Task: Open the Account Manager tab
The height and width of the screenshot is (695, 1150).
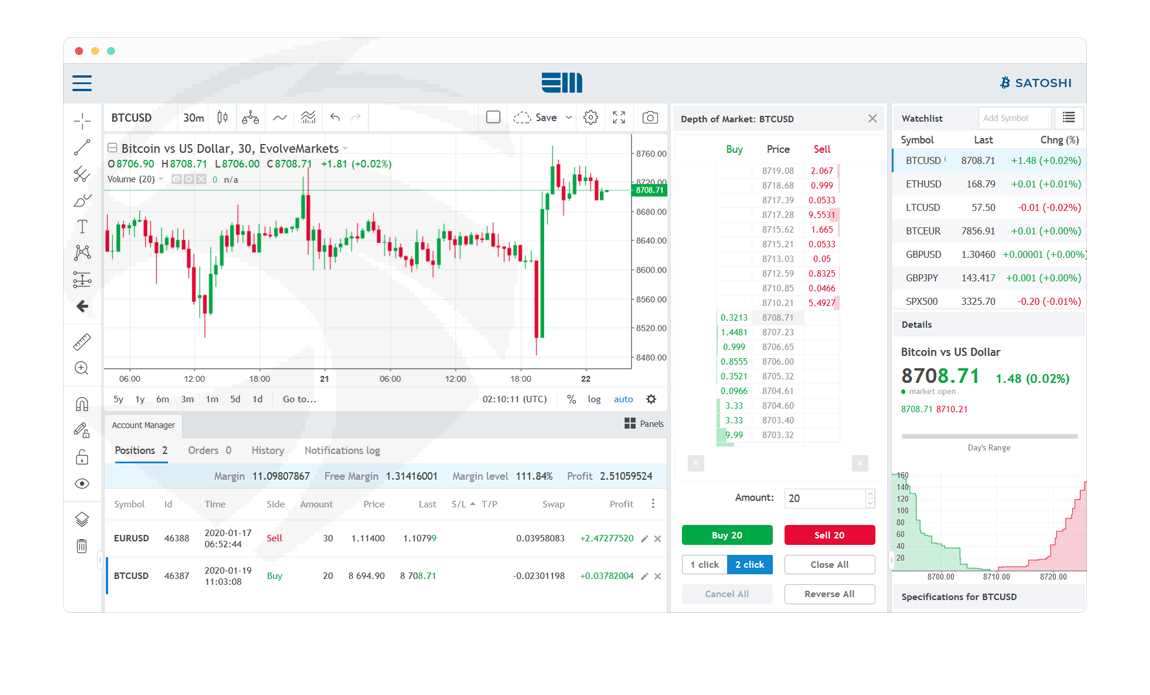Action: point(143,425)
